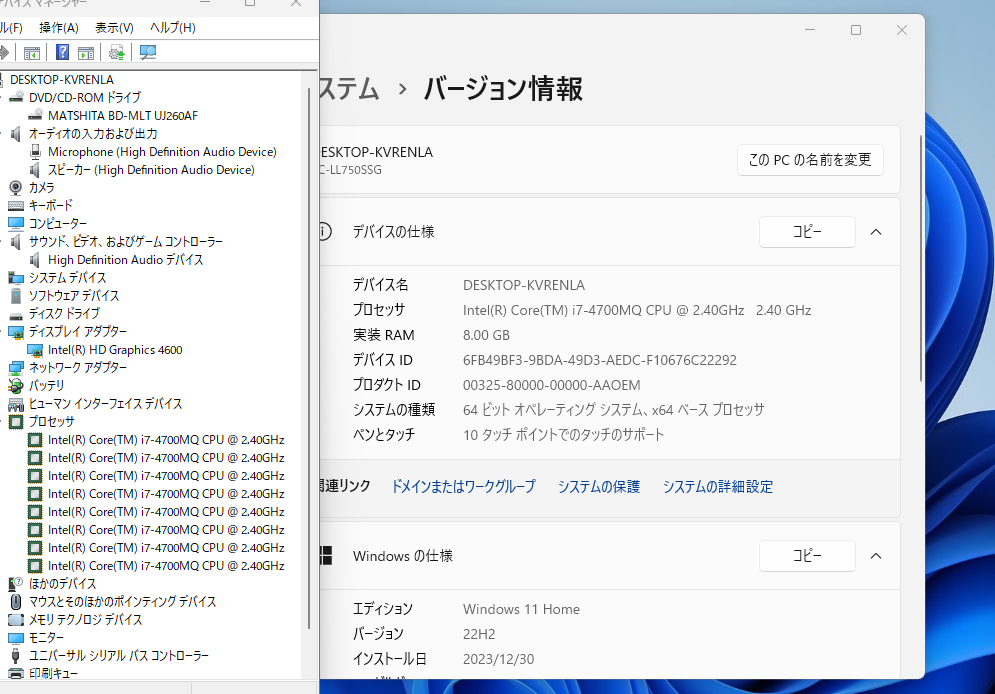Select High Definition Audio デバイス entry
Viewport: 995px width, 694px height.
click(126, 259)
